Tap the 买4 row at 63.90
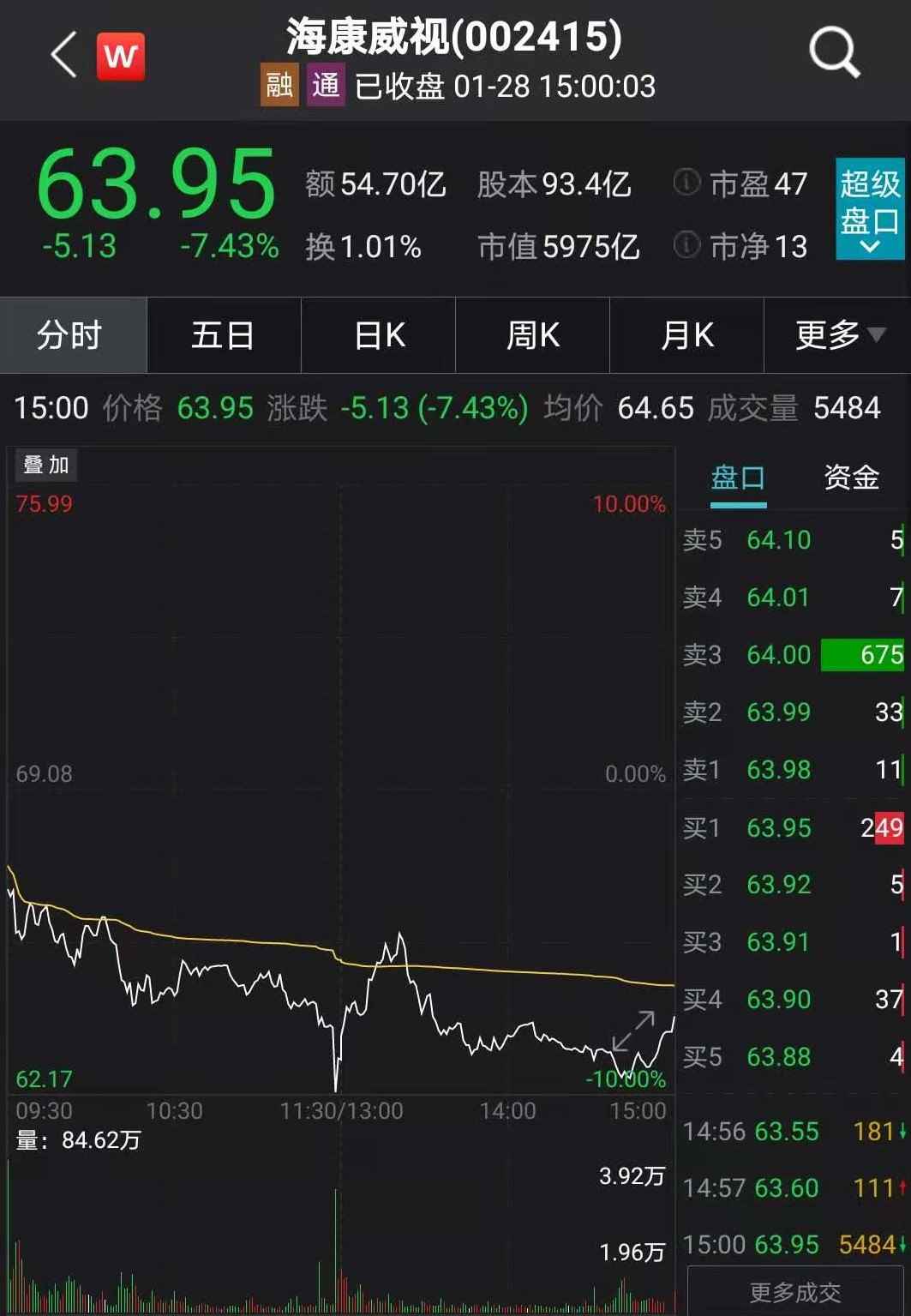Screen dimensions: 911x1316 pyautogui.click(x=793, y=999)
